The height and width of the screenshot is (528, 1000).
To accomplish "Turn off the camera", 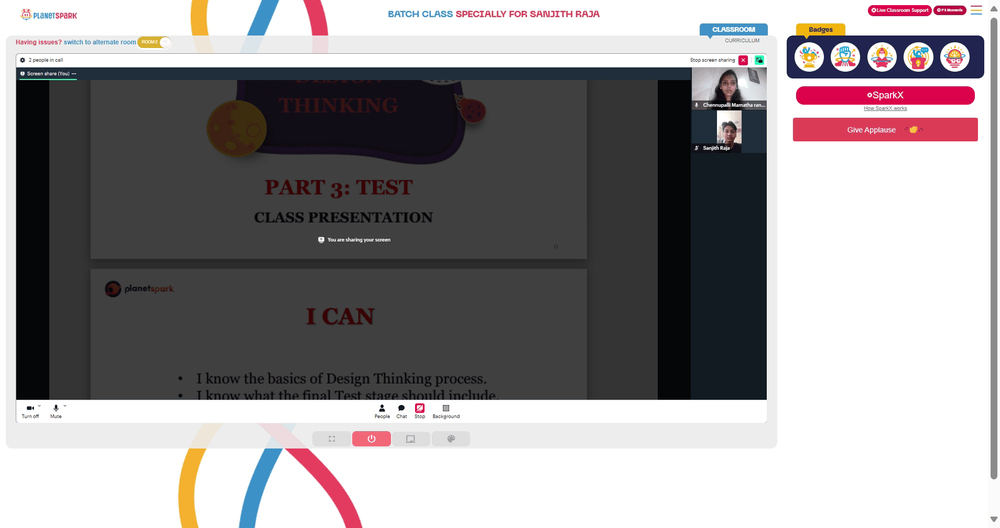I will tap(30, 411).
